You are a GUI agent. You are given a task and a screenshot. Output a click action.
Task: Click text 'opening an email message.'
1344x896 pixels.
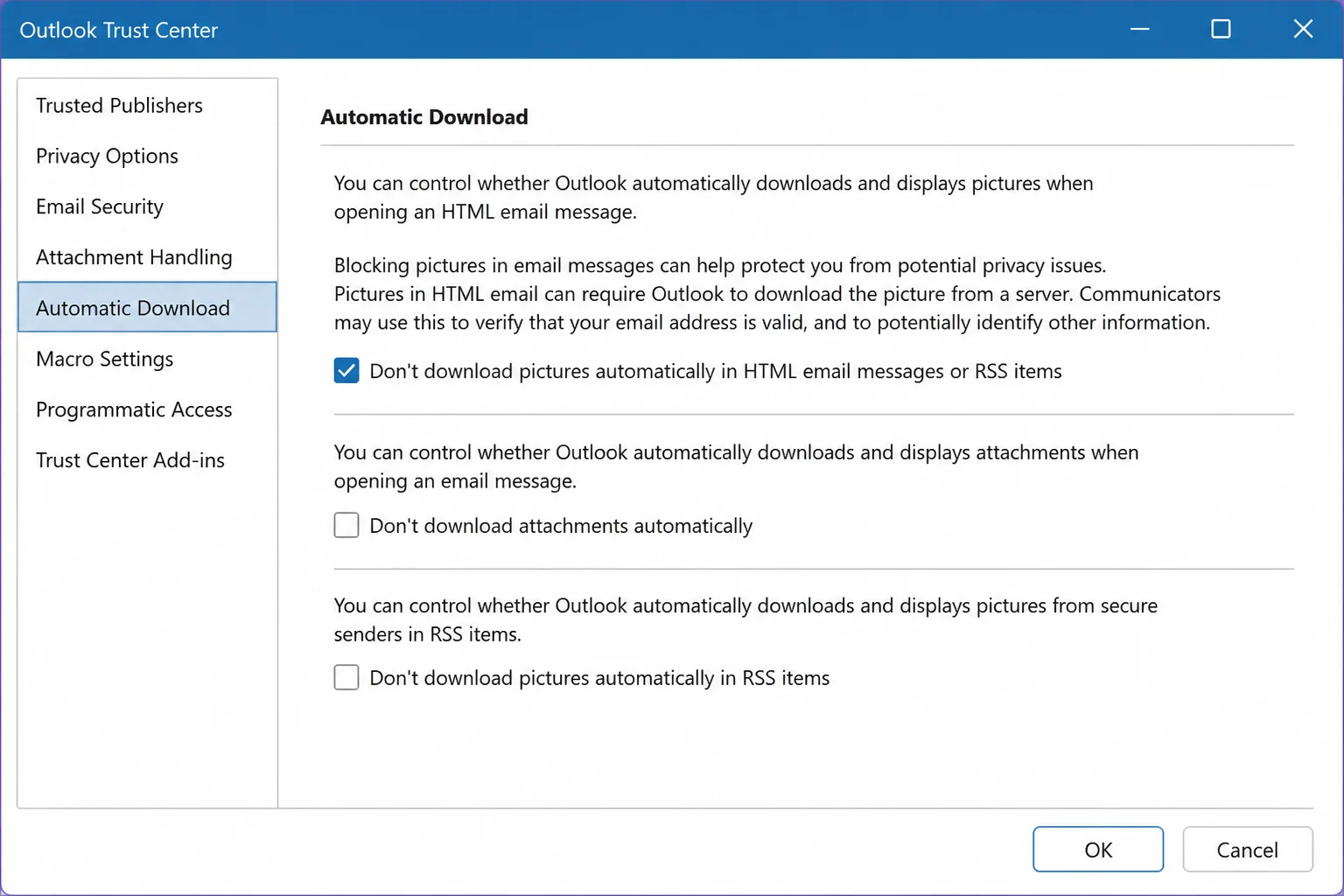pos(455,481)
